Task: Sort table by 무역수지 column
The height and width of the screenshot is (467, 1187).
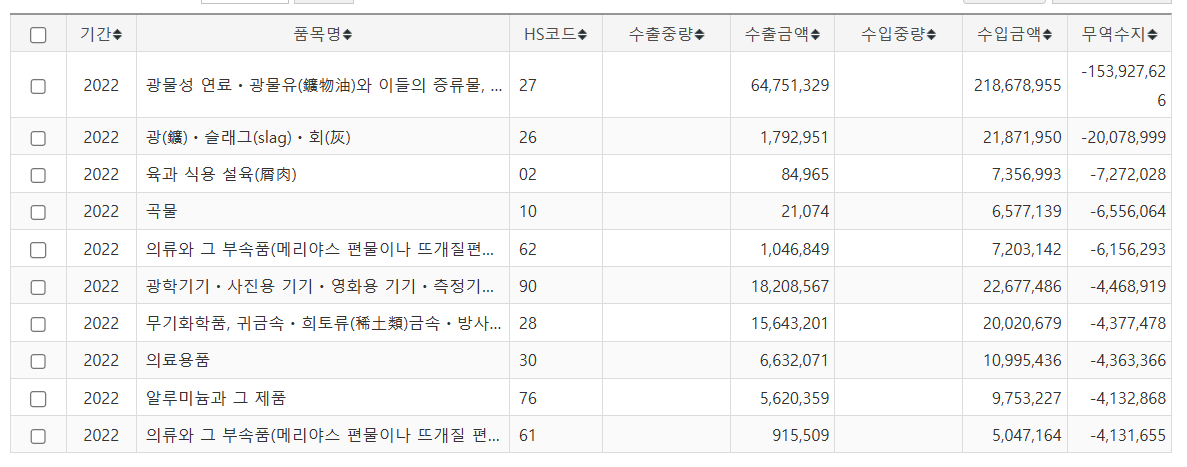Action: tap(1120, 34)
